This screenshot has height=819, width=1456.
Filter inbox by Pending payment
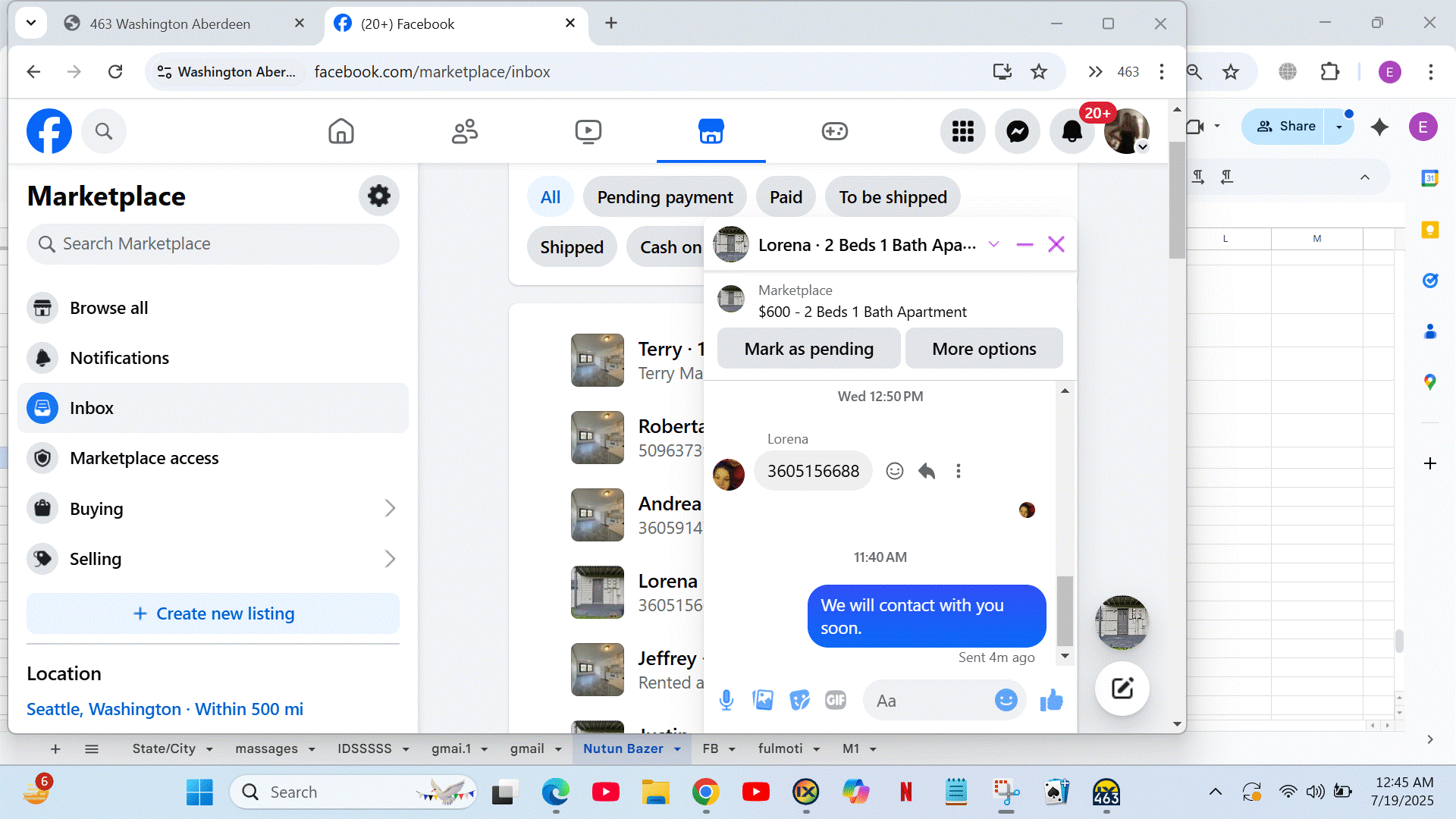[664, 197]
